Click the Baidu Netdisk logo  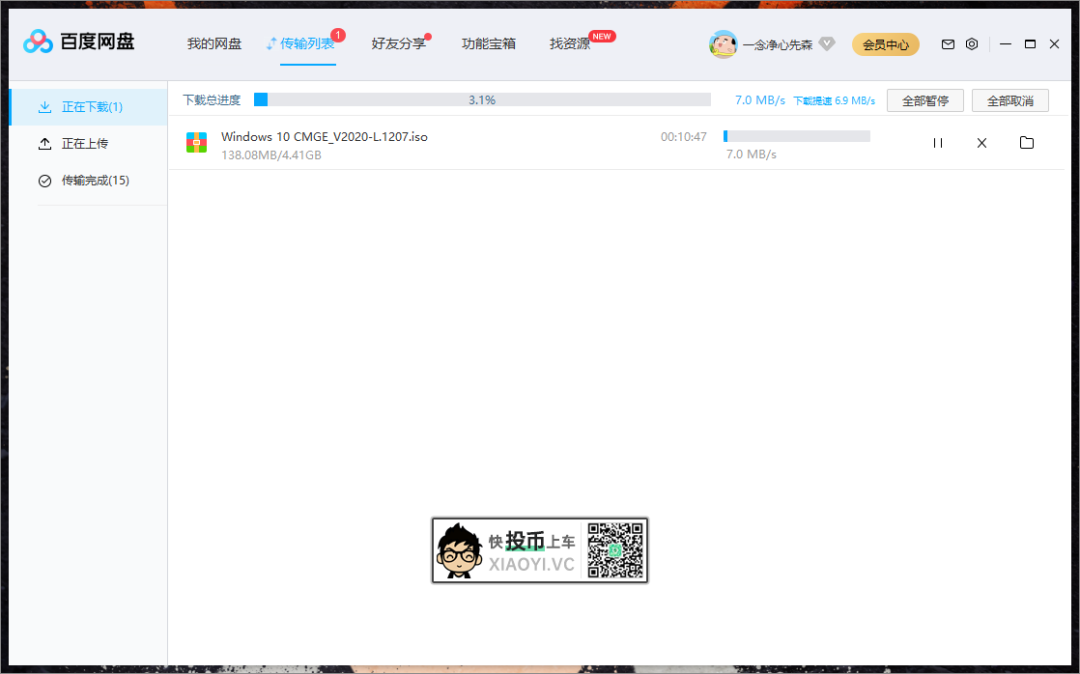click(79, 42)
